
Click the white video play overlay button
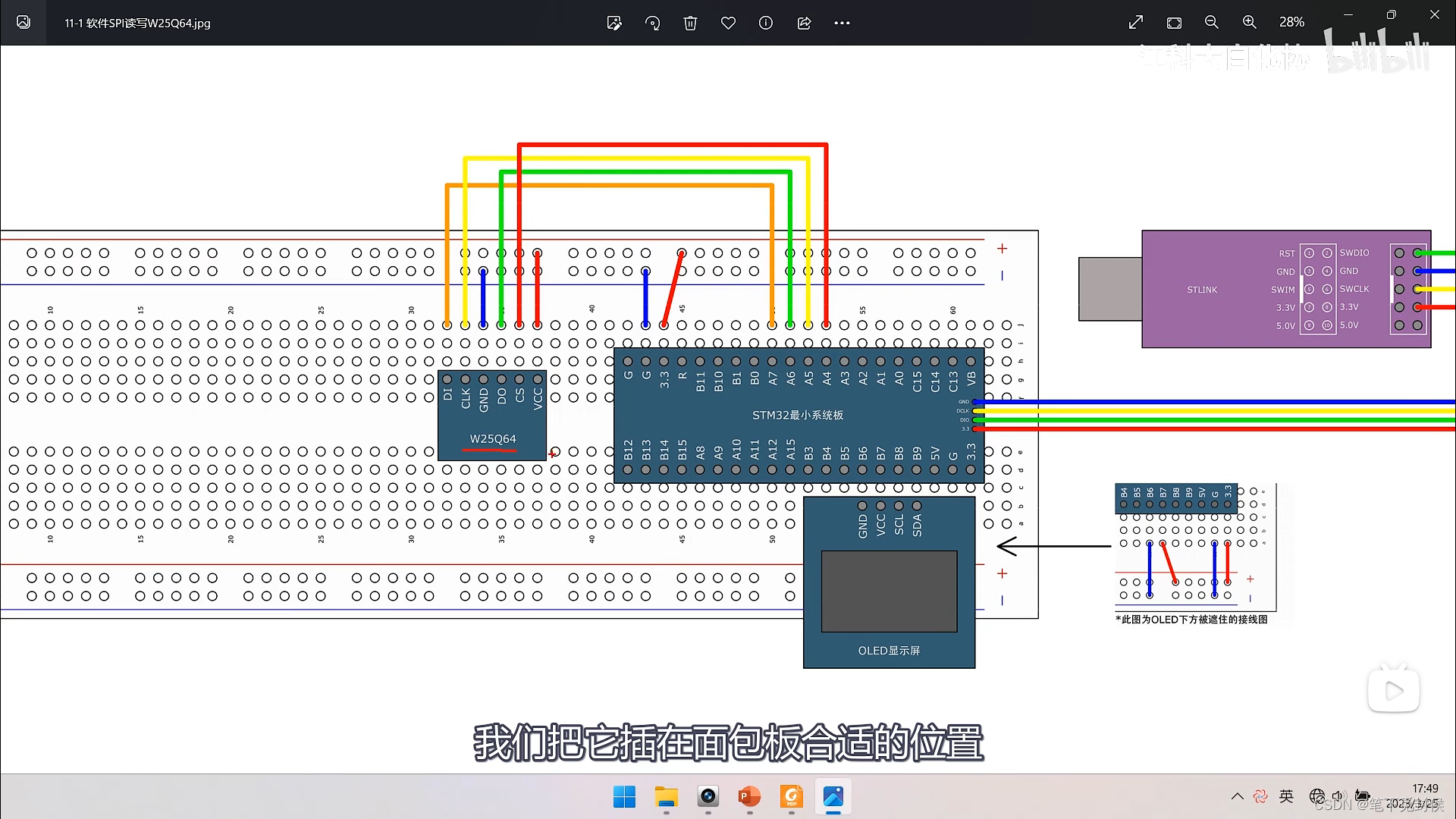click(x=1393, y=690)
